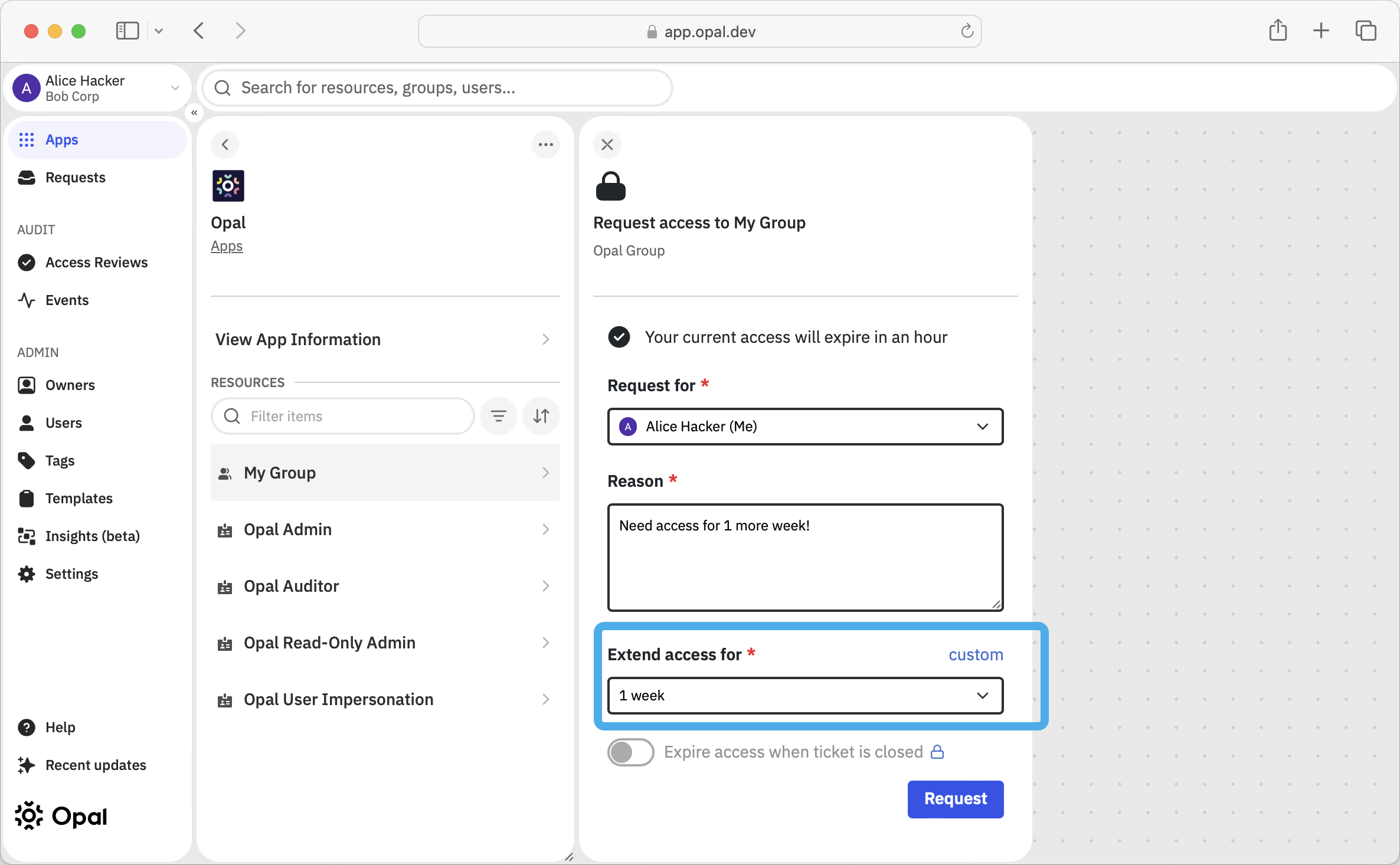Click chevron next to Opal User Impersonation
Screen dimensions: 1400x865
(545, 699)
